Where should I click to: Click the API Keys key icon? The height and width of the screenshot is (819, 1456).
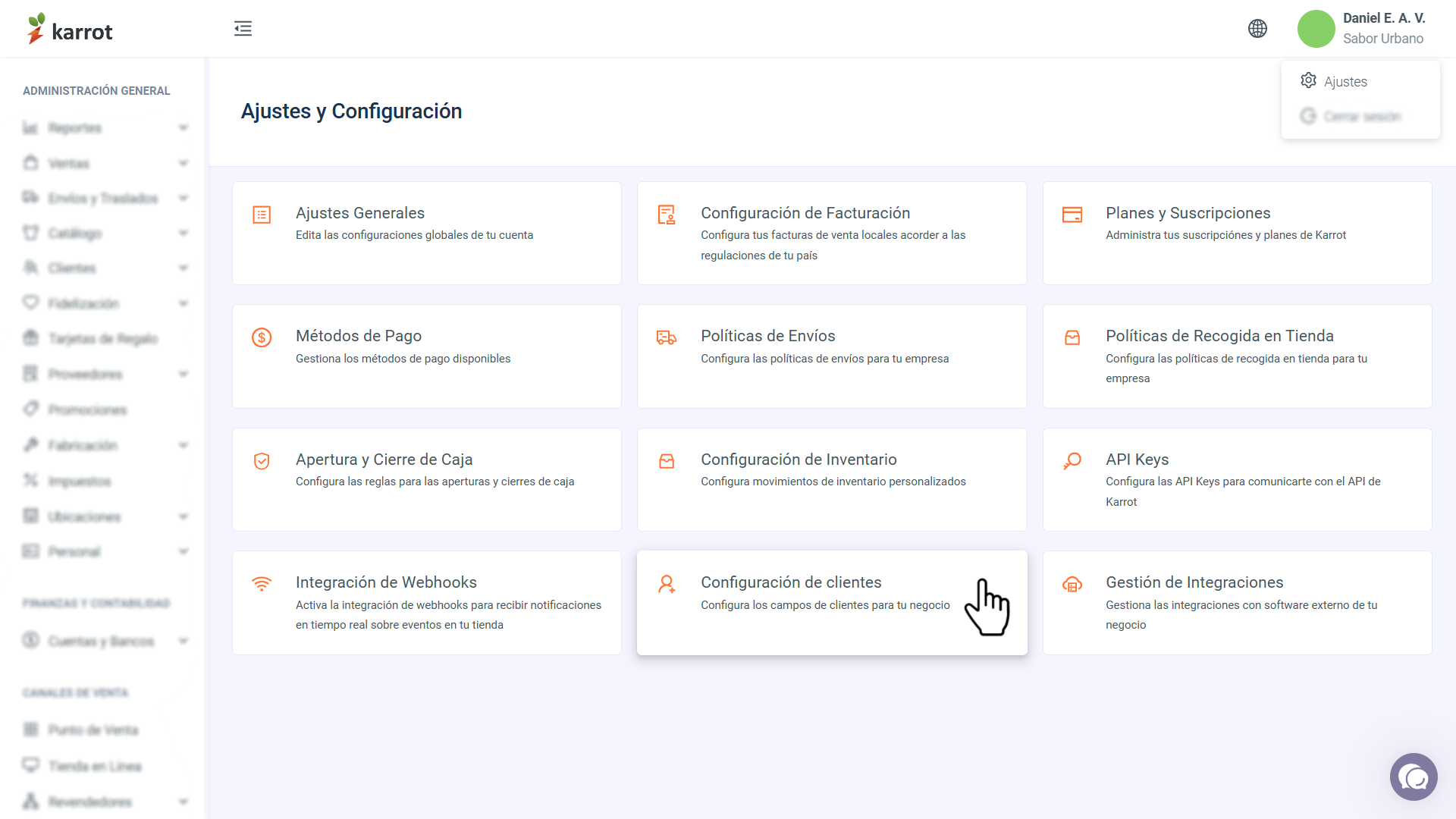[1072, 461]
